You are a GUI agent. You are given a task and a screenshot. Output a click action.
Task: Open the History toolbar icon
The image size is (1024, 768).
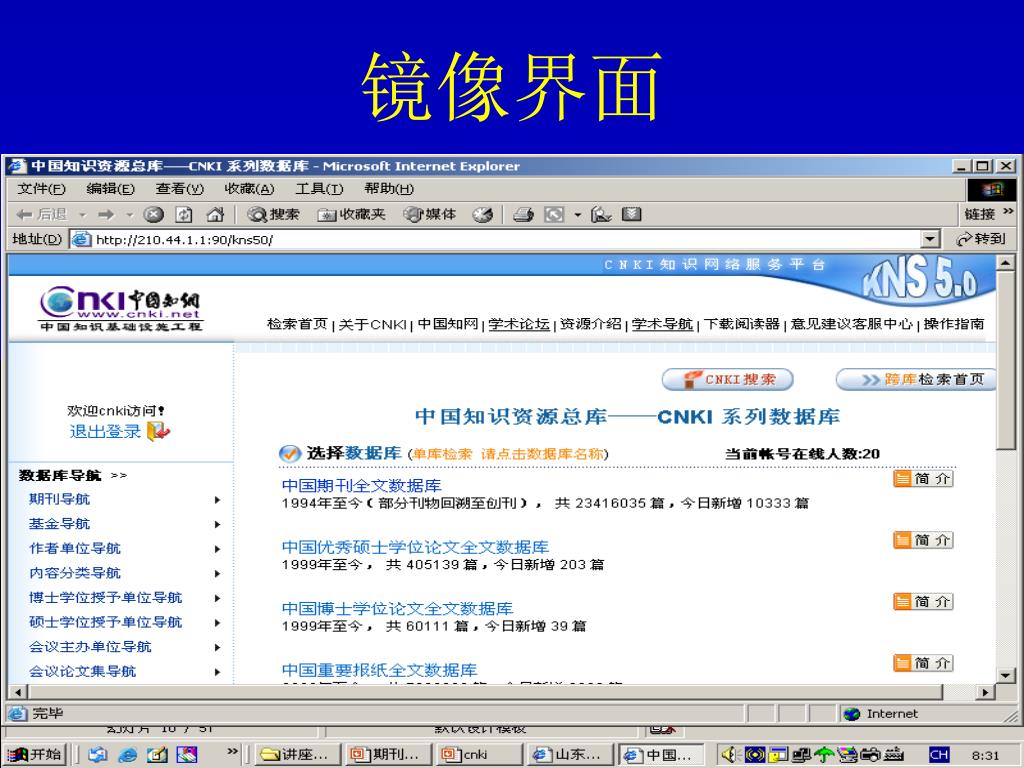point(483,214)
